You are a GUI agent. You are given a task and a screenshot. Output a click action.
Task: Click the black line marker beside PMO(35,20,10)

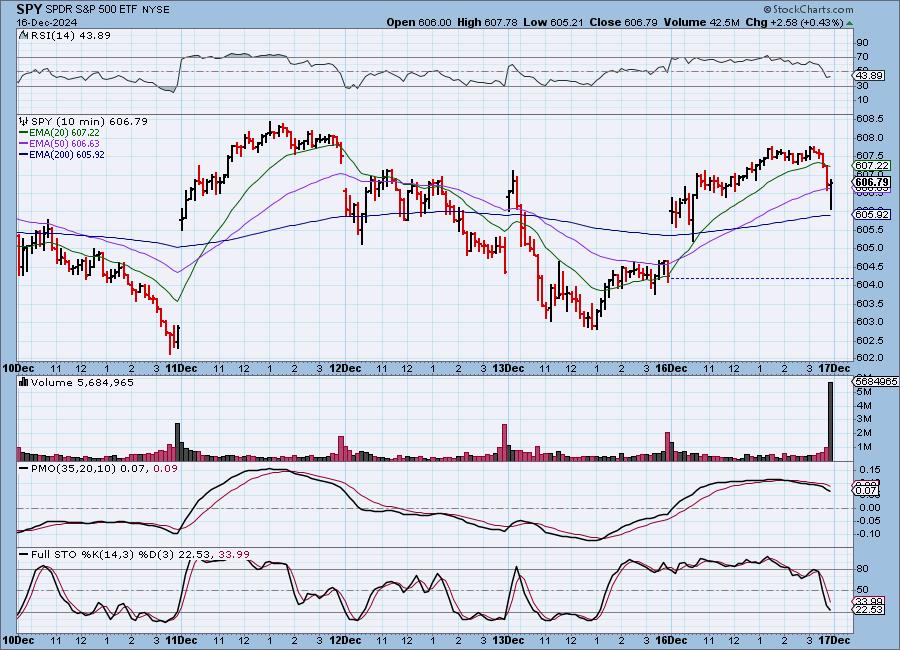pos(24,469)
